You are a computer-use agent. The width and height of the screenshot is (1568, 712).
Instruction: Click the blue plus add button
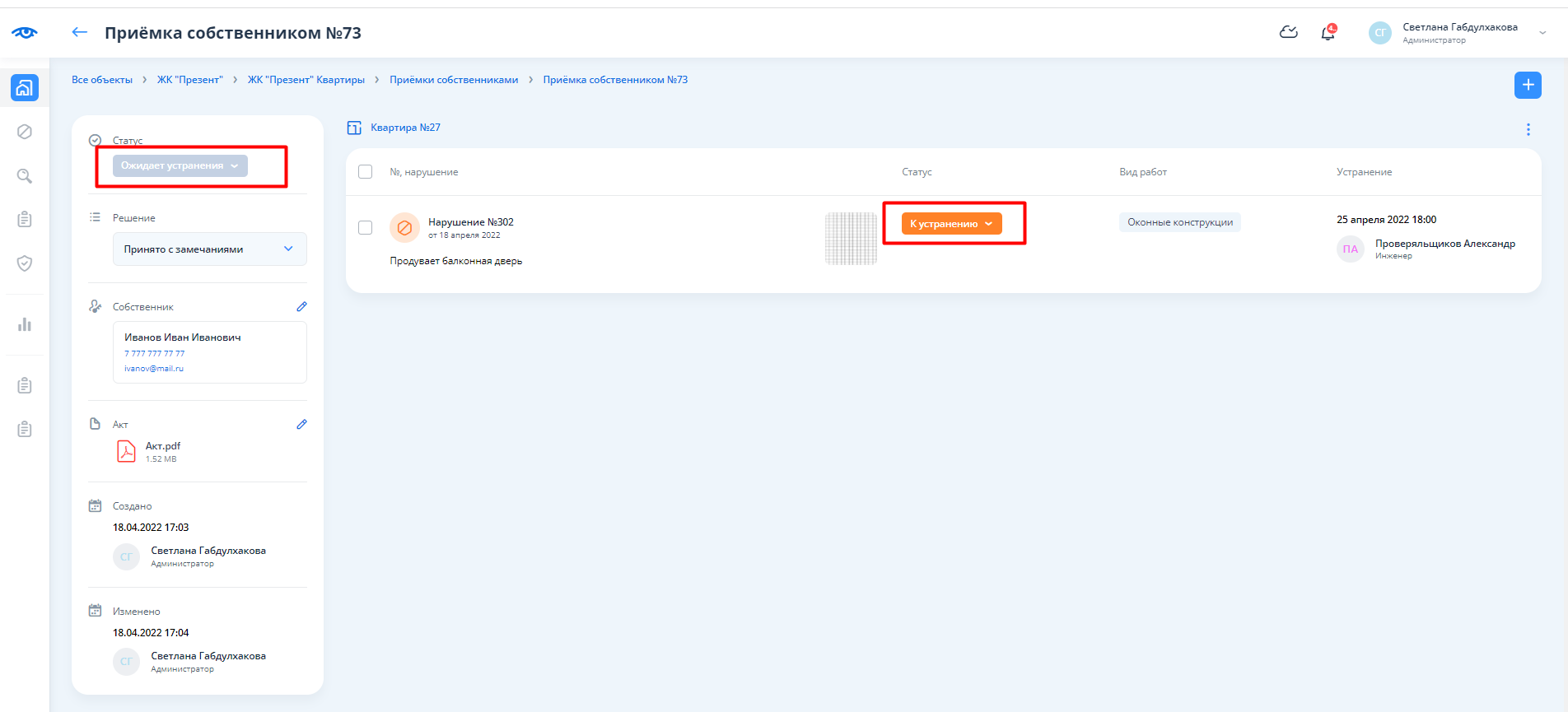[x=1528, y=85]
